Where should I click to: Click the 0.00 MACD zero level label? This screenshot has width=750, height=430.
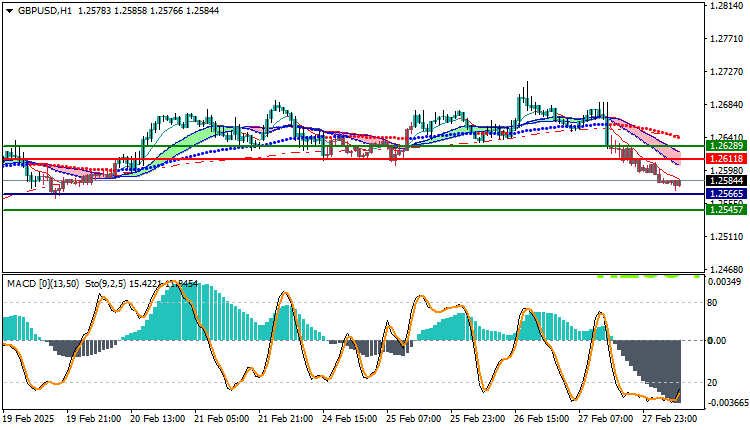point(717,341)
